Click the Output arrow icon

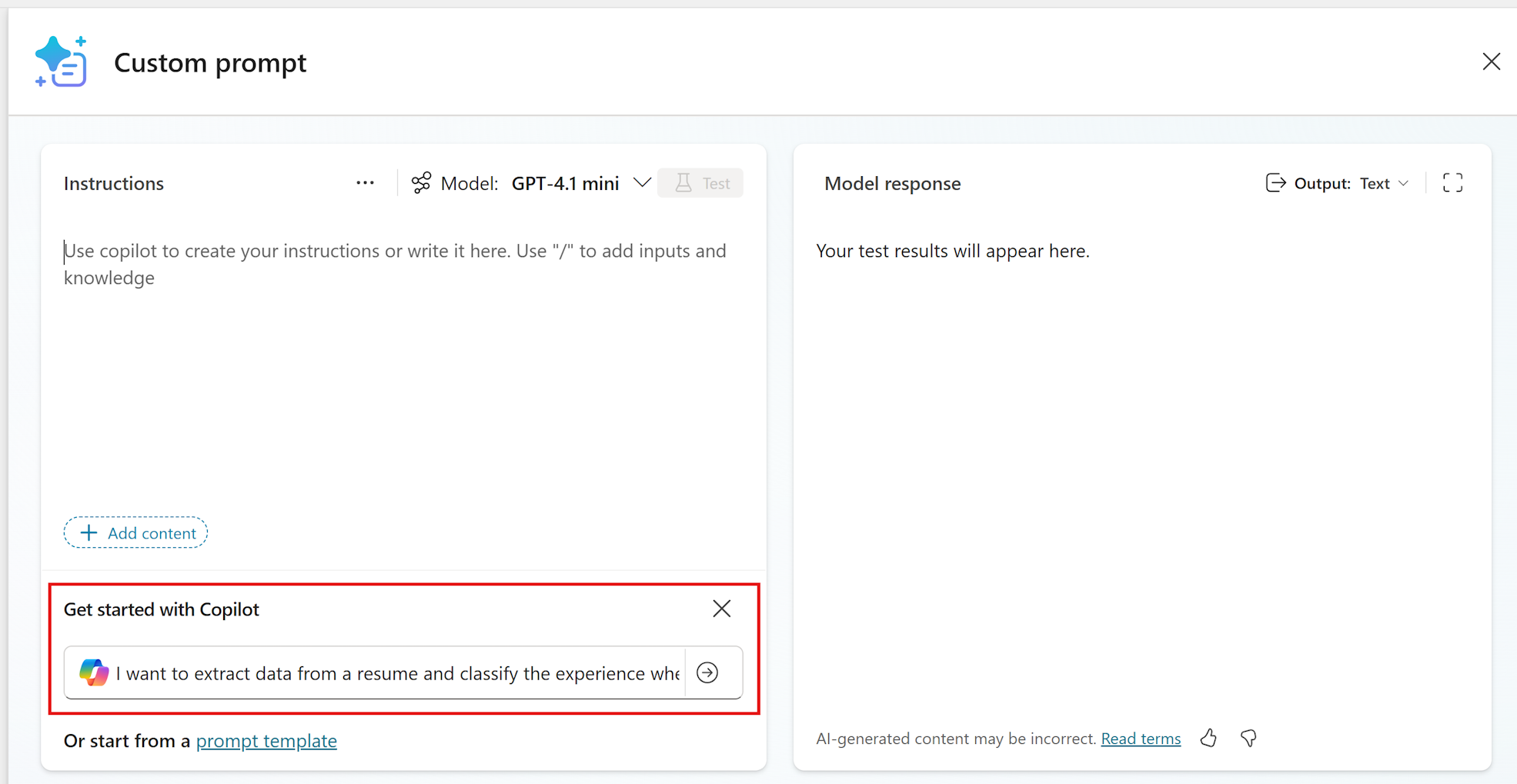tap(1276, 182)
